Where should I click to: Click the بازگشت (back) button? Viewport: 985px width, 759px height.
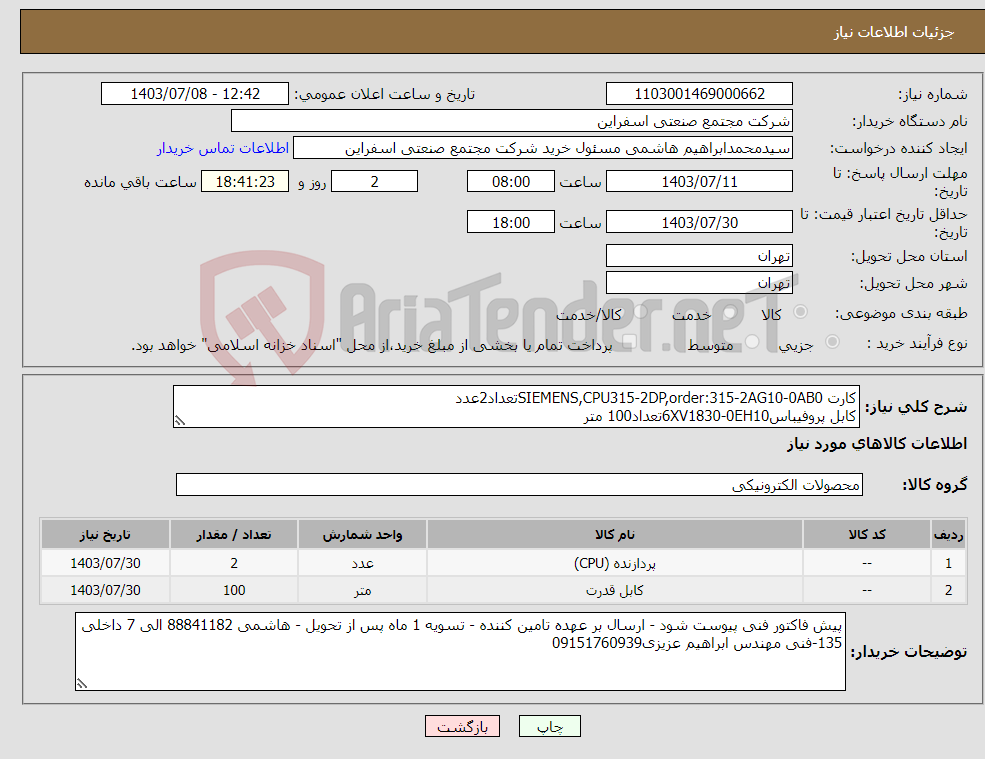462,726
